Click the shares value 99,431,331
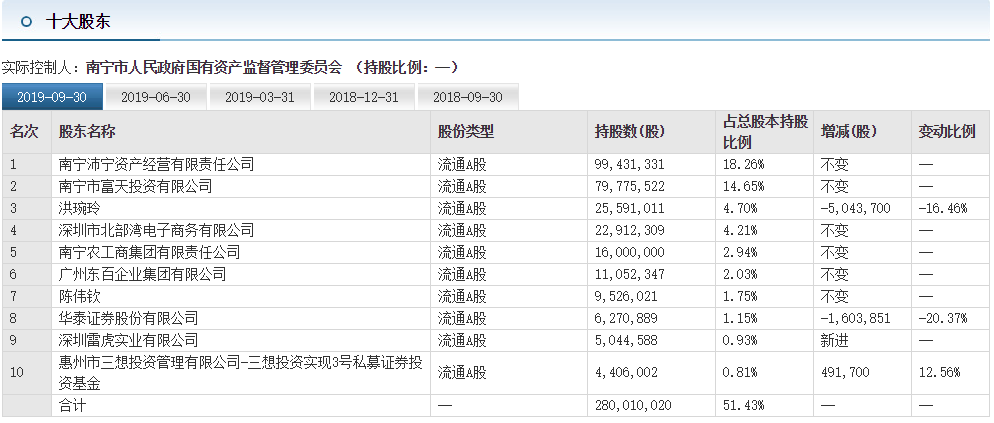Viewport: 994px width, 423px height. 629,165
